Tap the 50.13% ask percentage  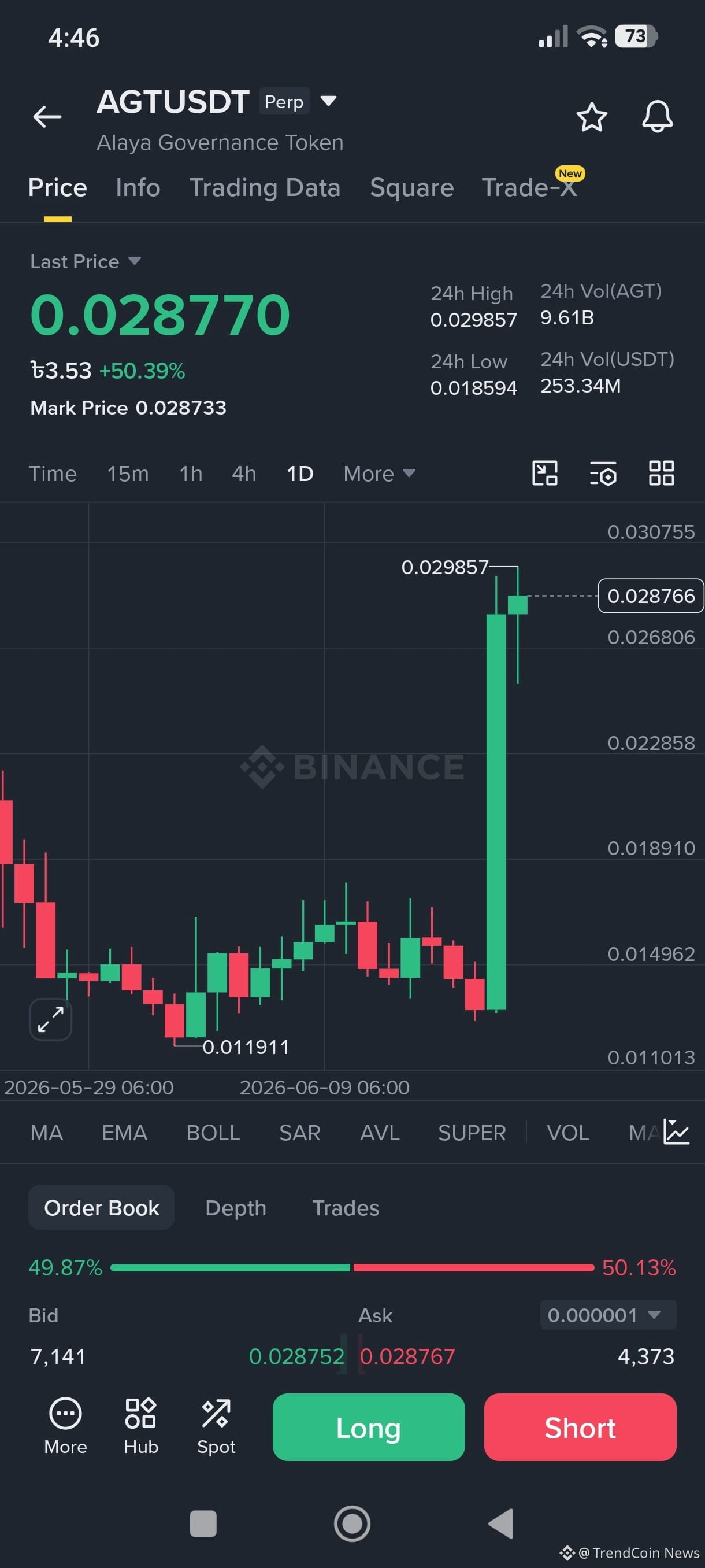[x=639, y=1267]
